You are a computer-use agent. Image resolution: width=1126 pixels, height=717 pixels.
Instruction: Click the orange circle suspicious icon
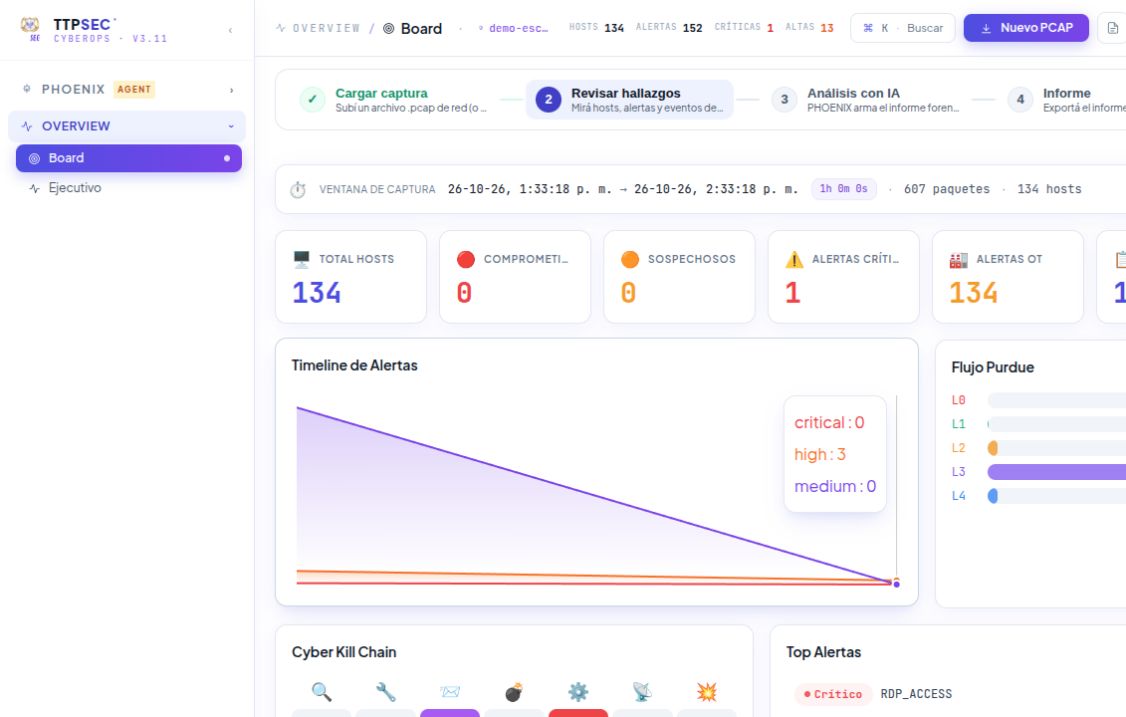630,259
